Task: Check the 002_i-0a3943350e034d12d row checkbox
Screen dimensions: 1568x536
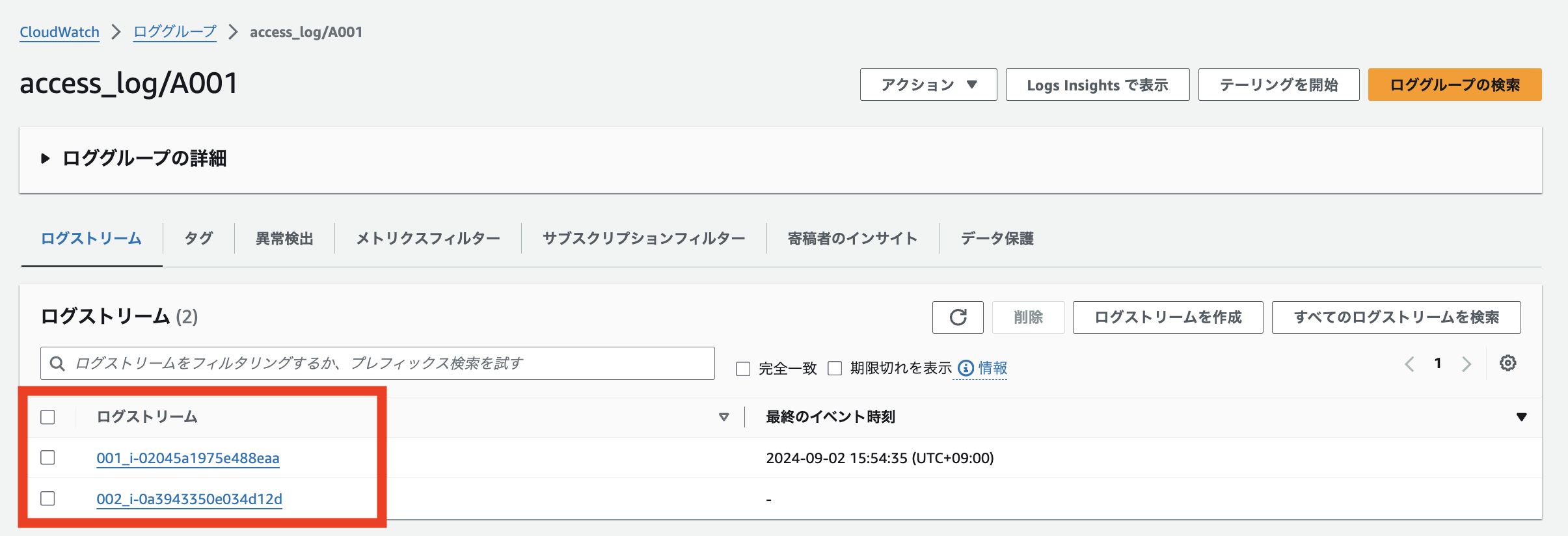Action: 47,499
